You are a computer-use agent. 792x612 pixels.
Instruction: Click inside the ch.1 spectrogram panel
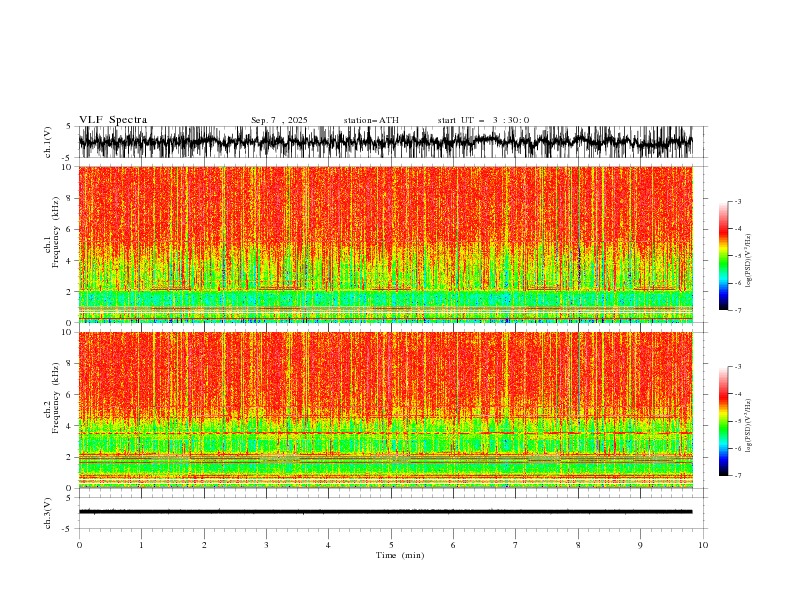[385, 244]
